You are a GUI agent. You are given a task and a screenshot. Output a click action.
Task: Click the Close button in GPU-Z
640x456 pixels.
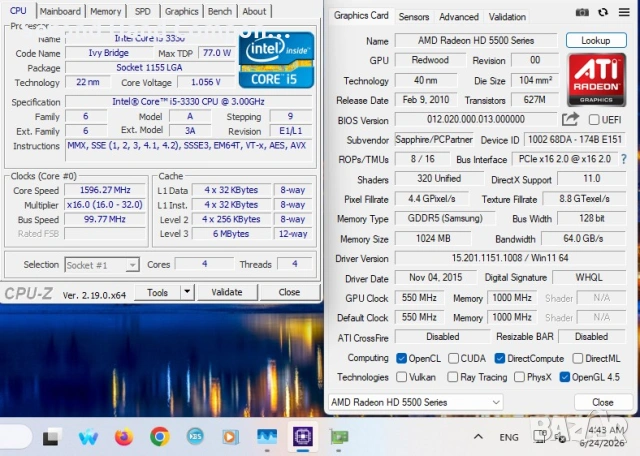[x=602, y=402]
